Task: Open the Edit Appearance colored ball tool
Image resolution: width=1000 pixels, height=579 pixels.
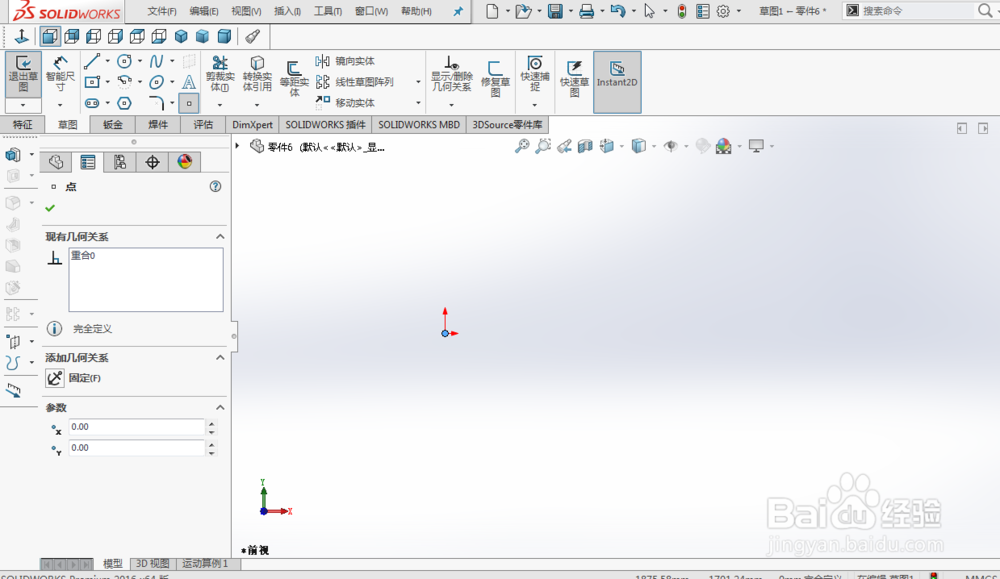Action: pos(722,145)
